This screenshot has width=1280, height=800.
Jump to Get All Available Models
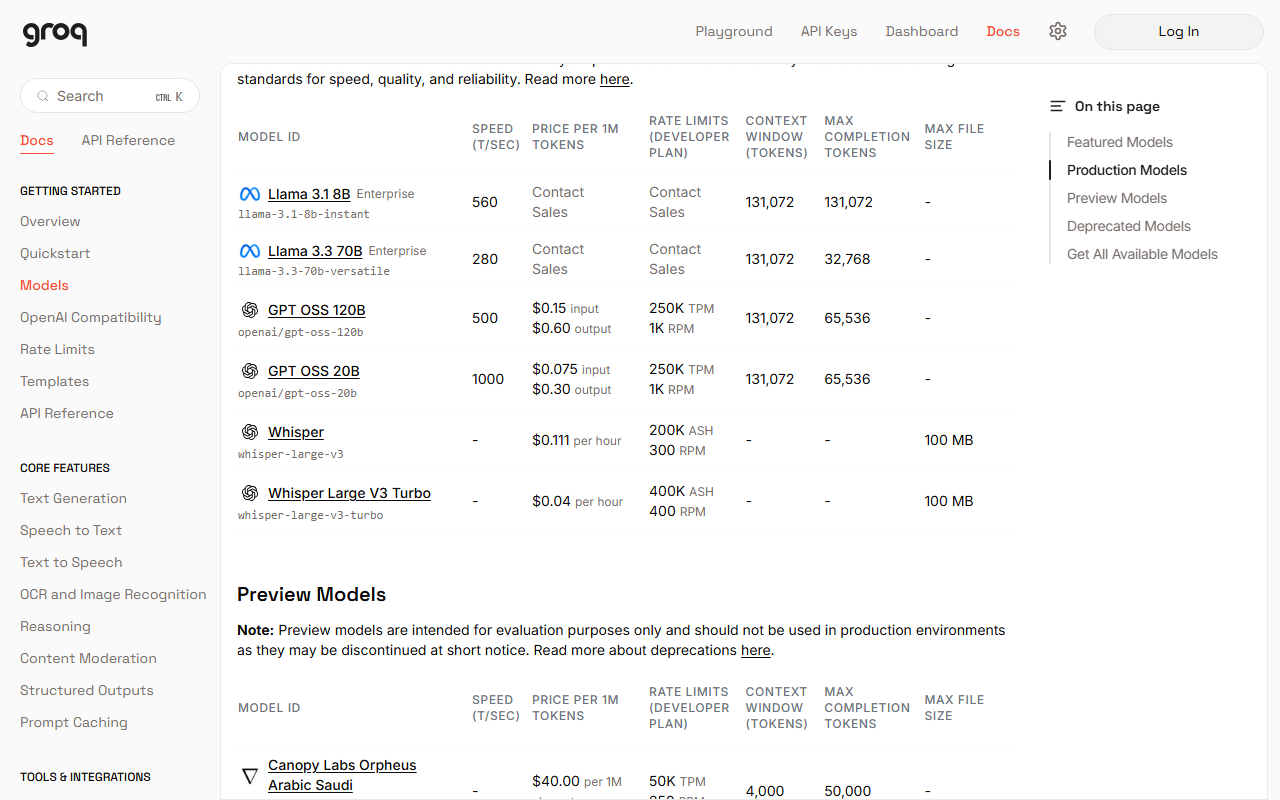point(1142,254)
